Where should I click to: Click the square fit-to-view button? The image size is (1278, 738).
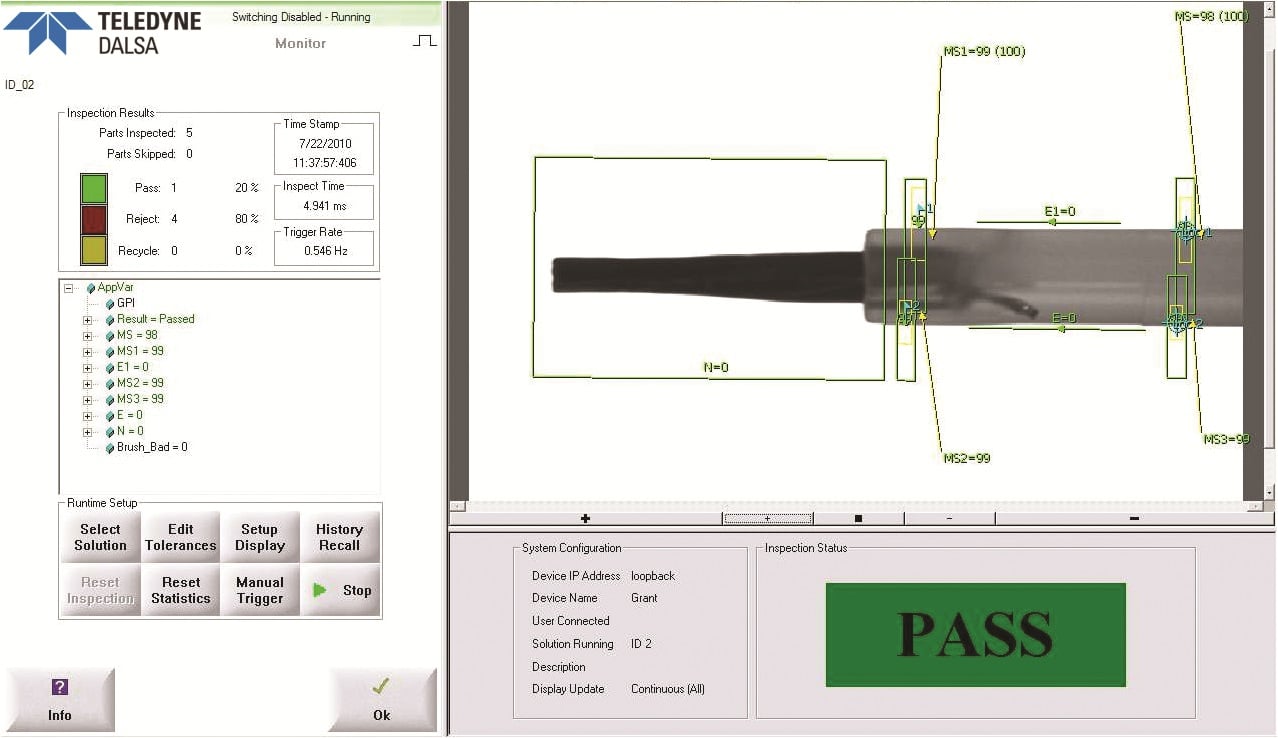(858, 518)
